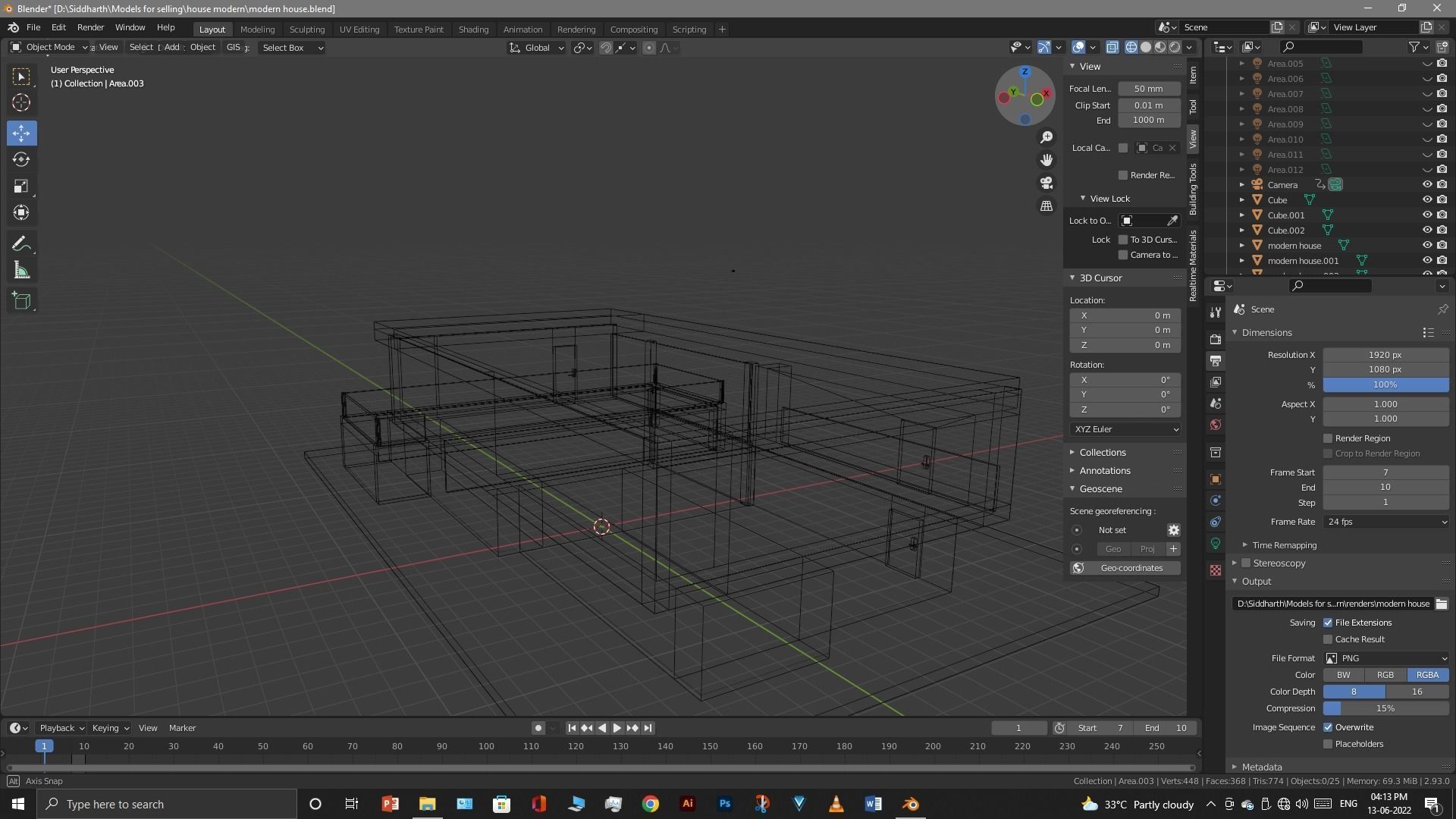1456x819 pixels.
Task: Expand Time Remapping subpanel
Action: click(1284, 545)
